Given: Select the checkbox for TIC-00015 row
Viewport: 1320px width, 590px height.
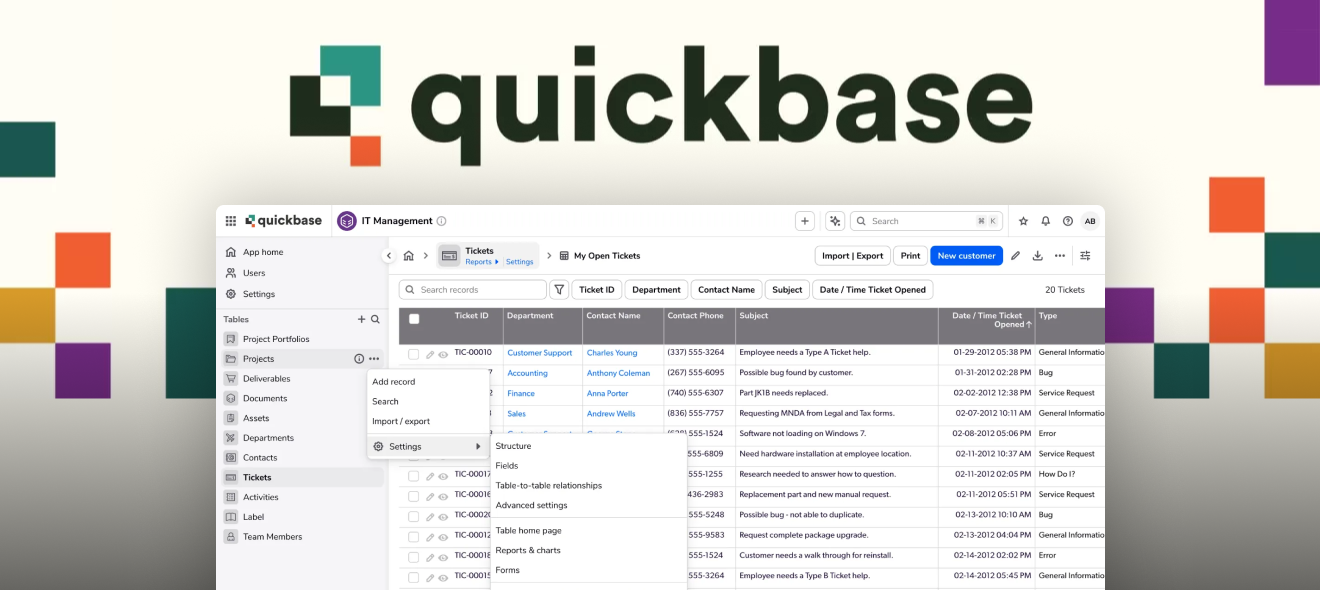Looking at the screenshot, I should tap(413, 577).
